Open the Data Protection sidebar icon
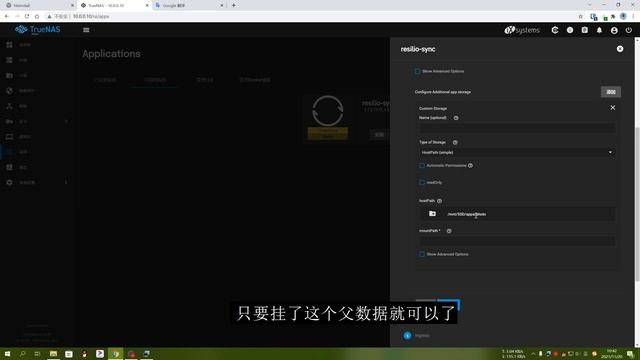The image size is (640, 360). click(9, 91)
